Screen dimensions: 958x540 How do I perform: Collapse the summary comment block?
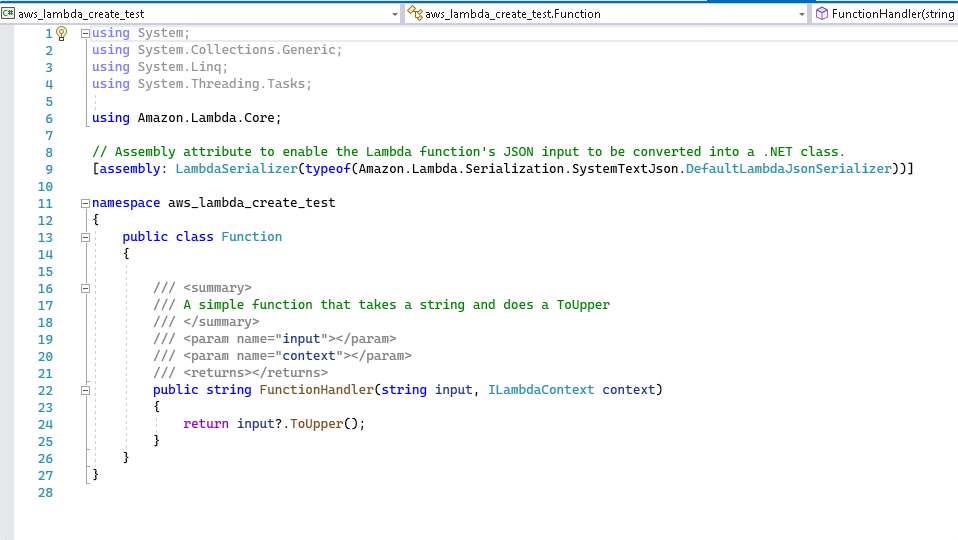tap(86, 288)
